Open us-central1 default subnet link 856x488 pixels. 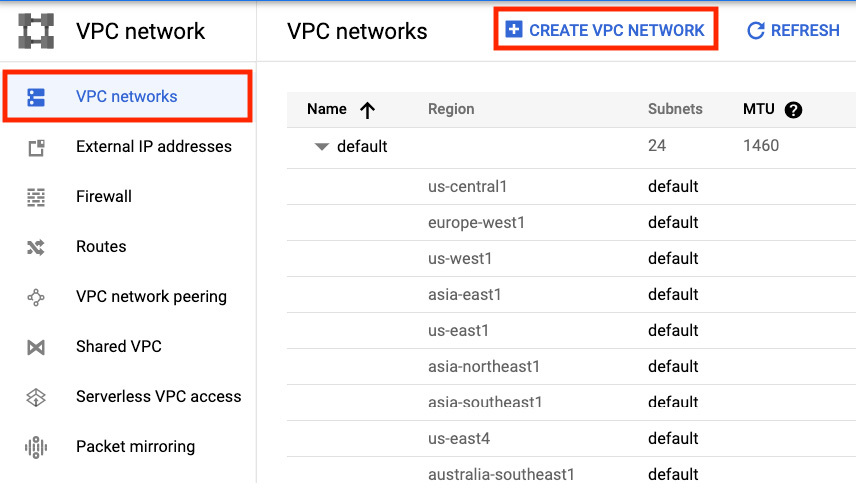(673, 186)
